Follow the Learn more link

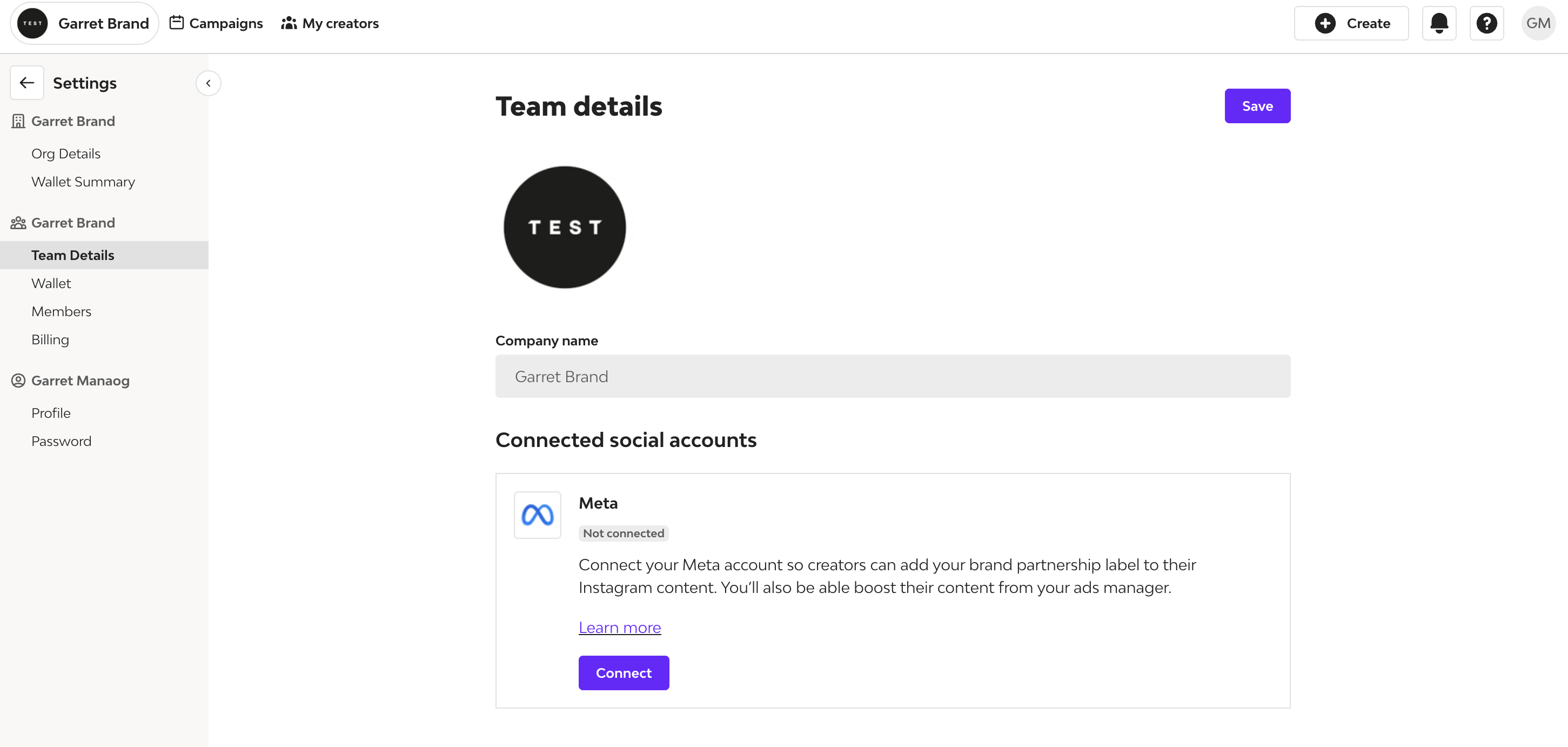620,627
